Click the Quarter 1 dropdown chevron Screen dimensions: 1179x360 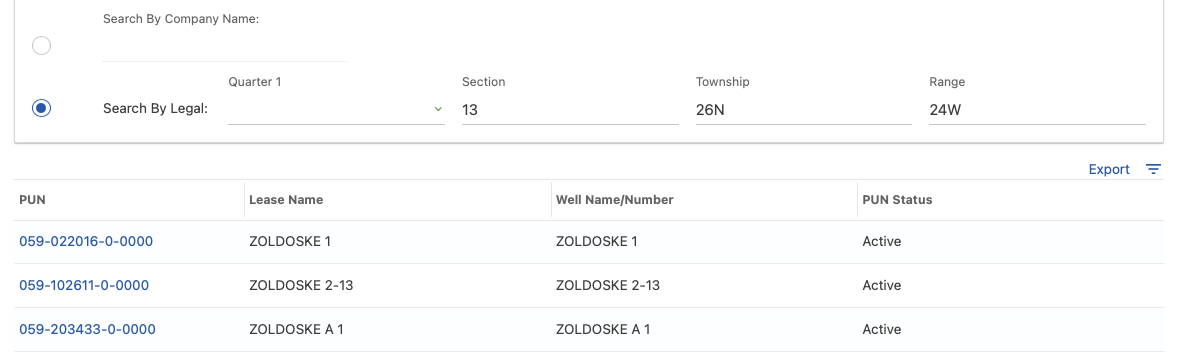coord(438,110)
